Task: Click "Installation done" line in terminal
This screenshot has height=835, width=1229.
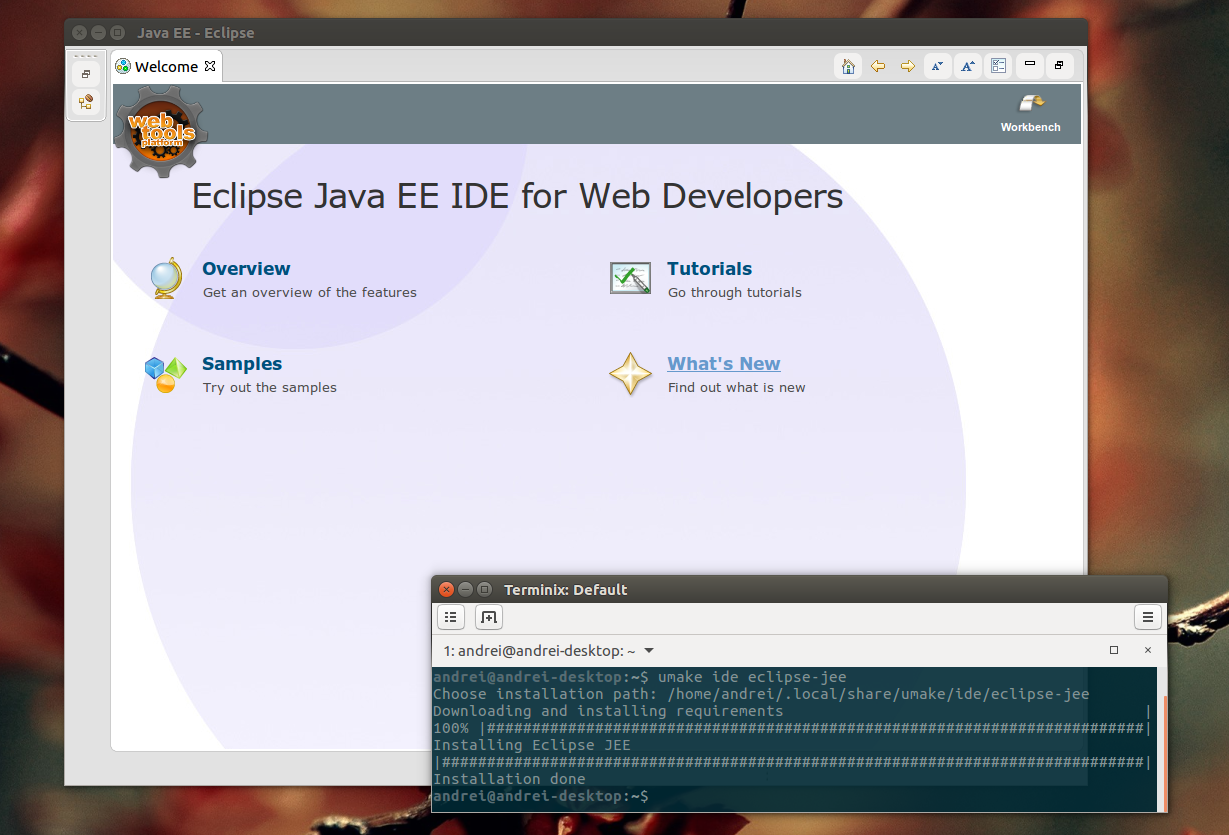Action: coord(509,779)
